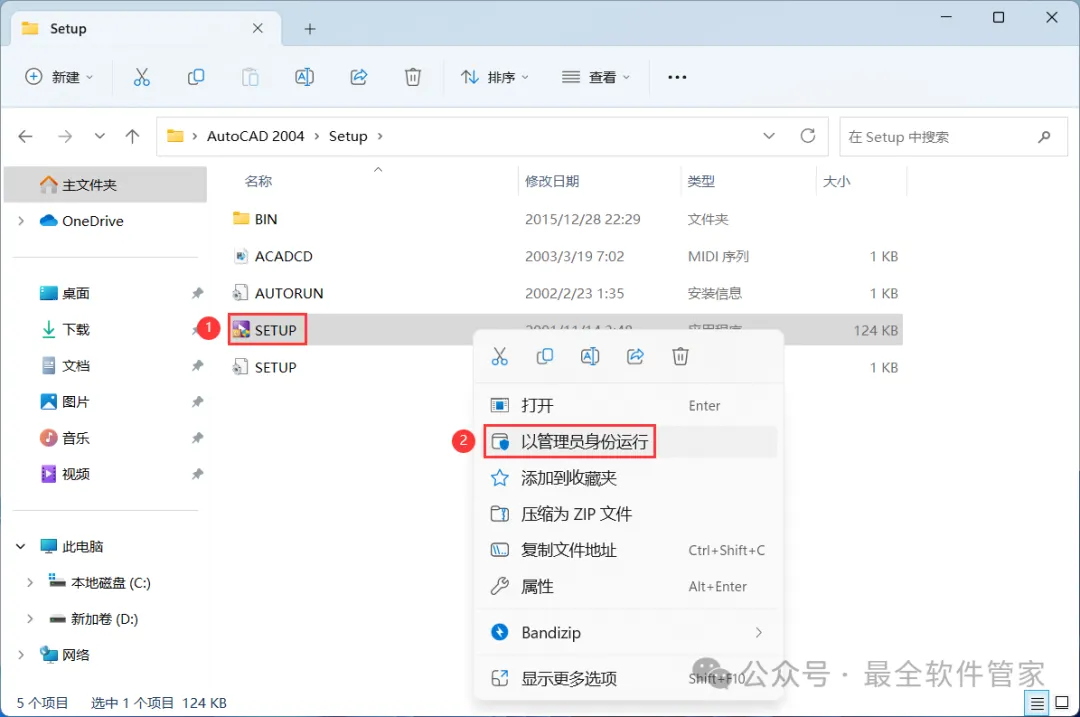Open the 查看 (View) dropdown
Viewport: 1080px width, 717px height.
click(x=596, y=77)
